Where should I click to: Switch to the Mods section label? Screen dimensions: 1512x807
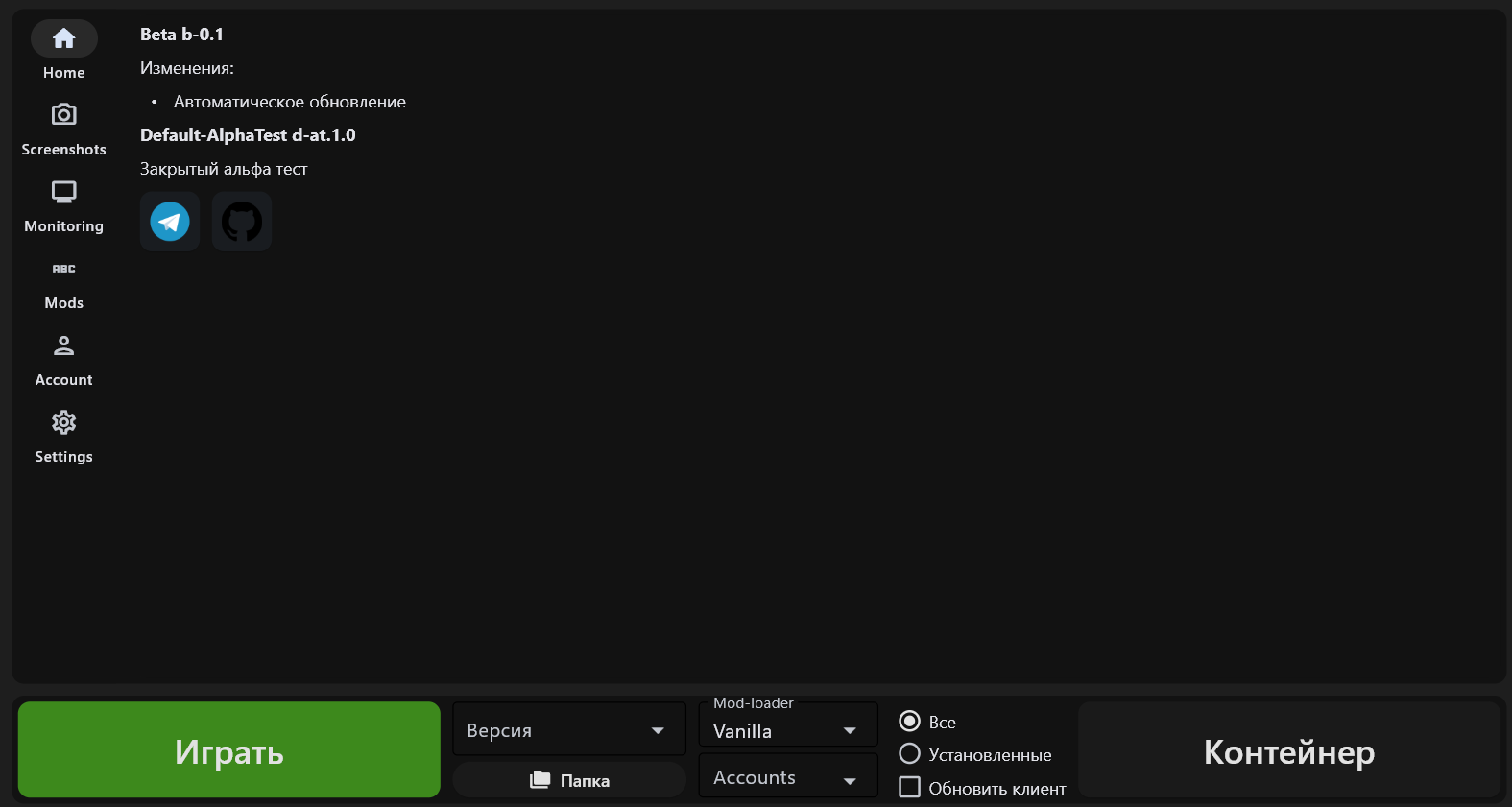tap(64, 303)
